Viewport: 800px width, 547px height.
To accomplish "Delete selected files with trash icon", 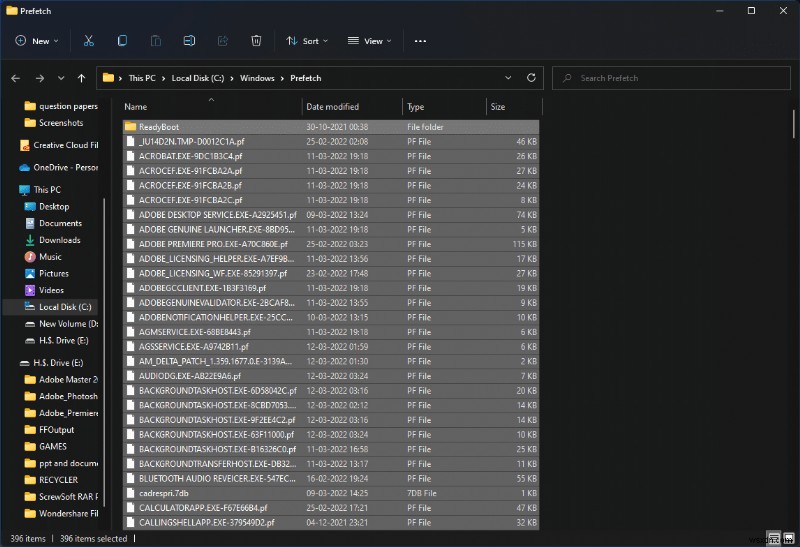I will pos(256,41).
